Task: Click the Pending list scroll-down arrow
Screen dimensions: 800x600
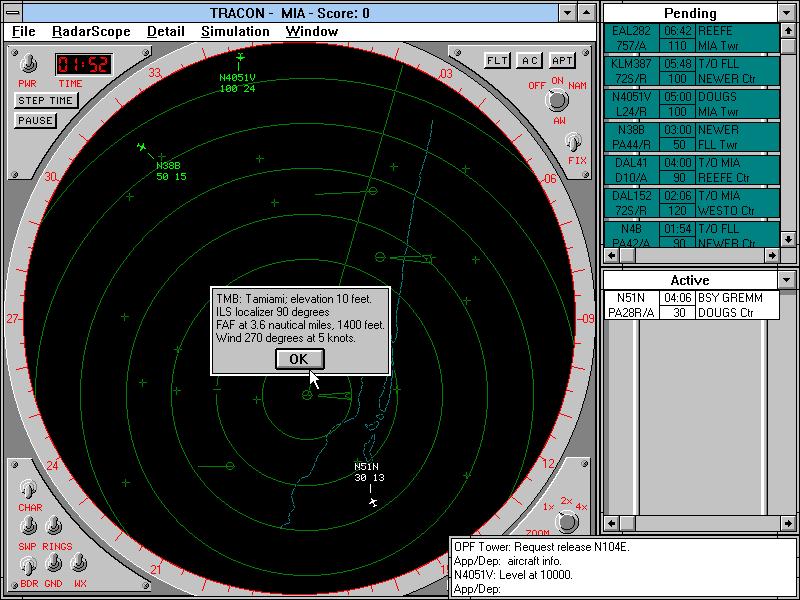Action: tap(788, 240)
